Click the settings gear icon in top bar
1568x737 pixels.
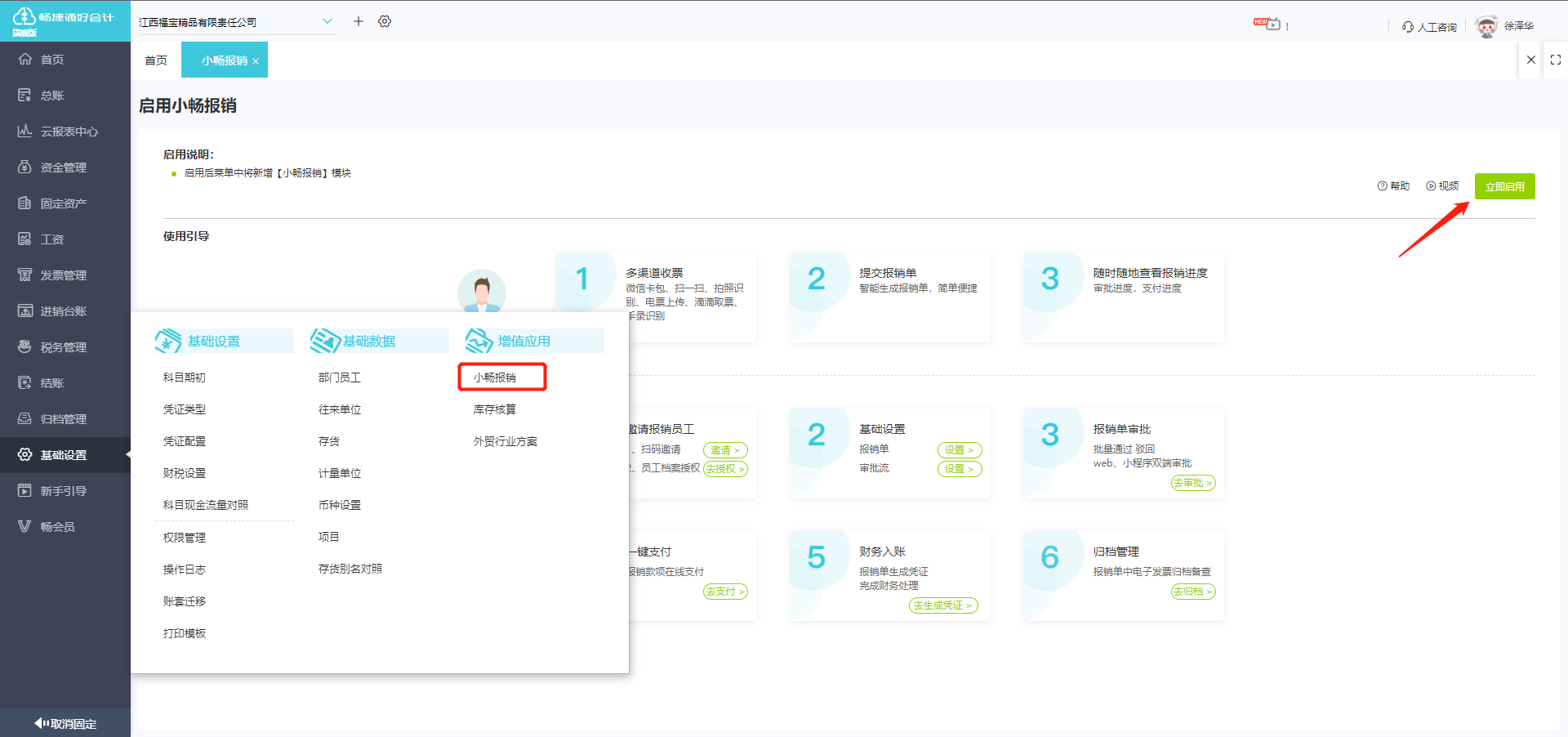pyautogui.click(x=385, y=21)
